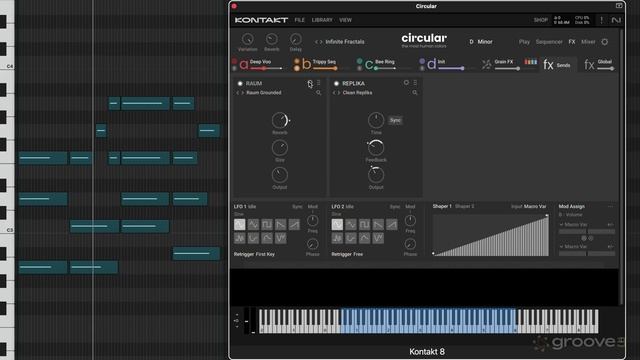Toggle the REPLIKA Sync button

point(395,120)
